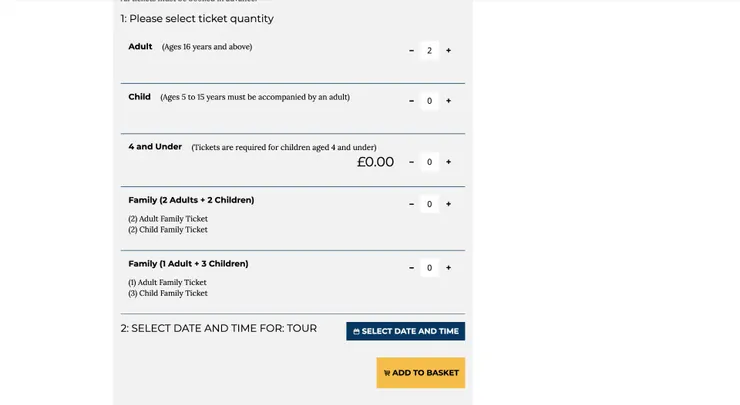The image size is (740, 405).
Task: Increase Family (2 Adults + 2 Children) quantity
Action: pos(448,204)
